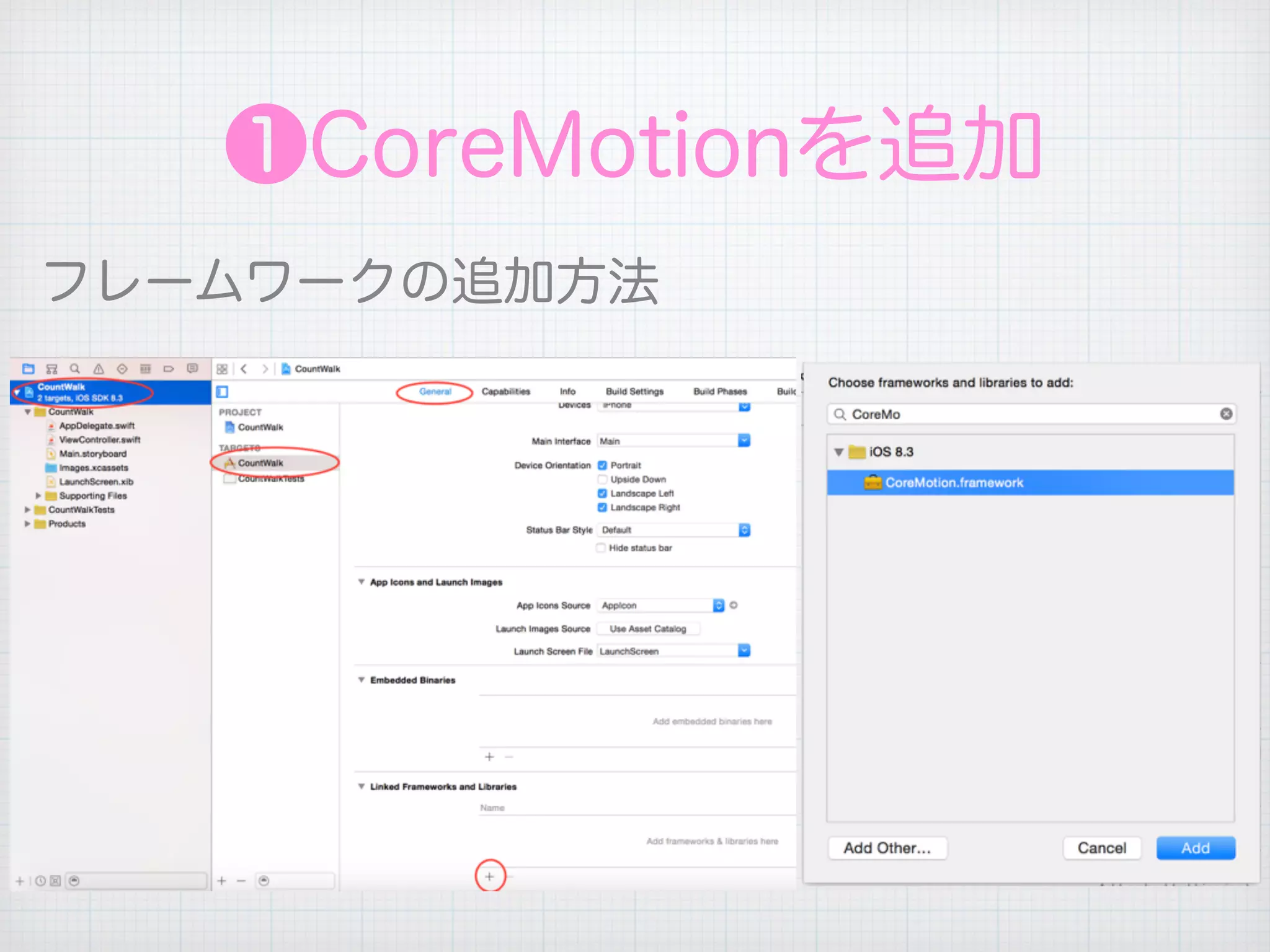Collapse the App Icons and Launch Images section
Viewport: 1270px width, 952px height.
(361, 582)
